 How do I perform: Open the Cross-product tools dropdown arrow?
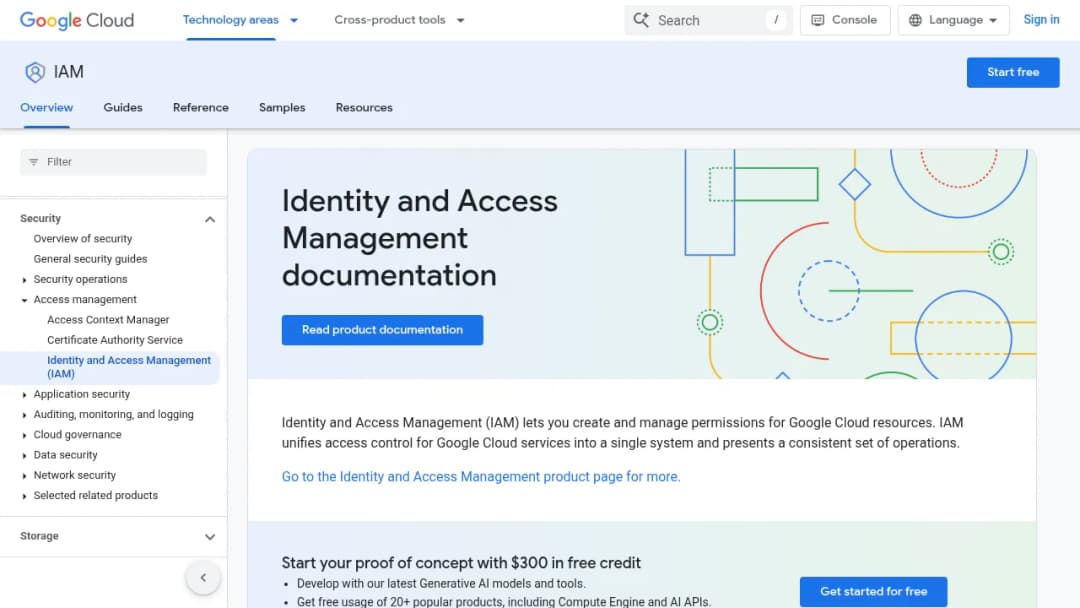[461, 21]
